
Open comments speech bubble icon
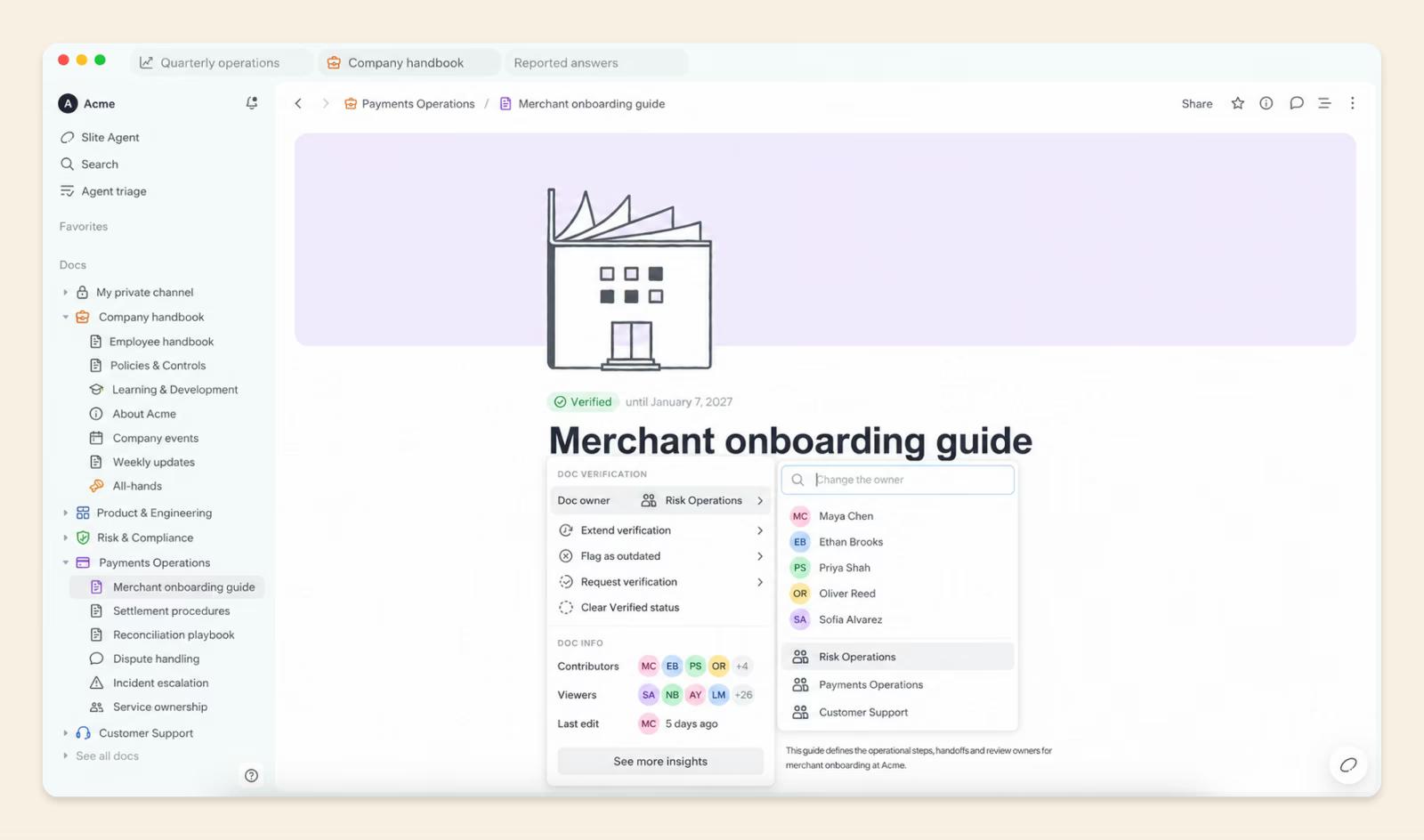pyautogui.click(x=1296, y=103)
